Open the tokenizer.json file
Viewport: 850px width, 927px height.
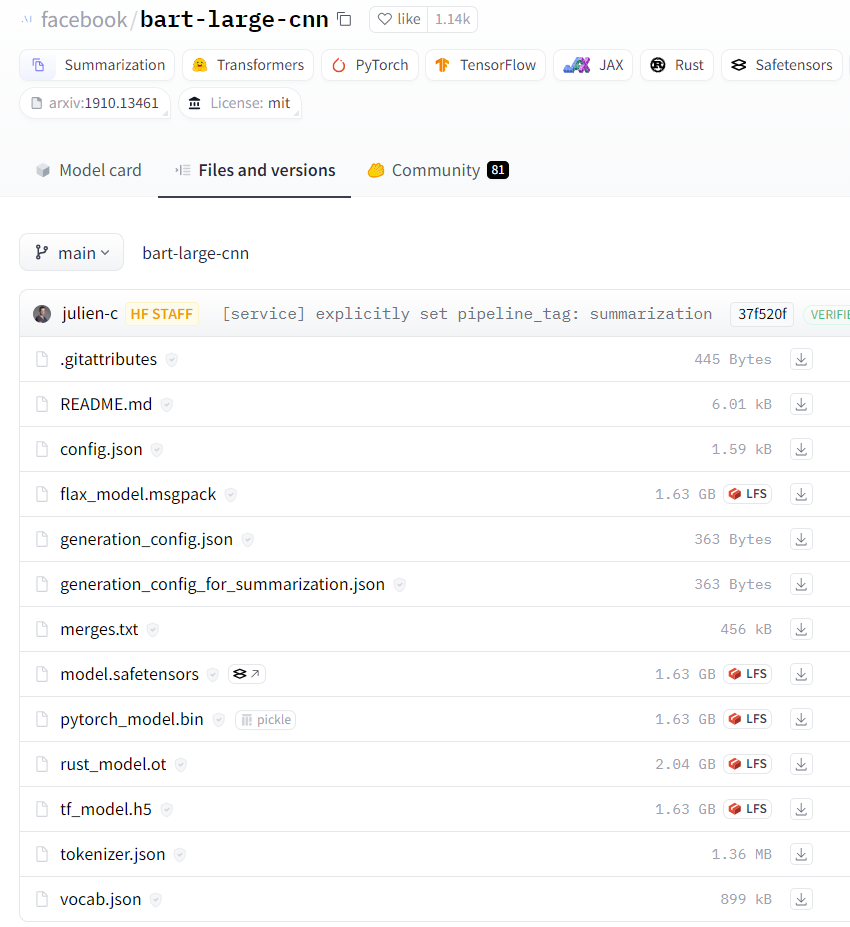113,854
